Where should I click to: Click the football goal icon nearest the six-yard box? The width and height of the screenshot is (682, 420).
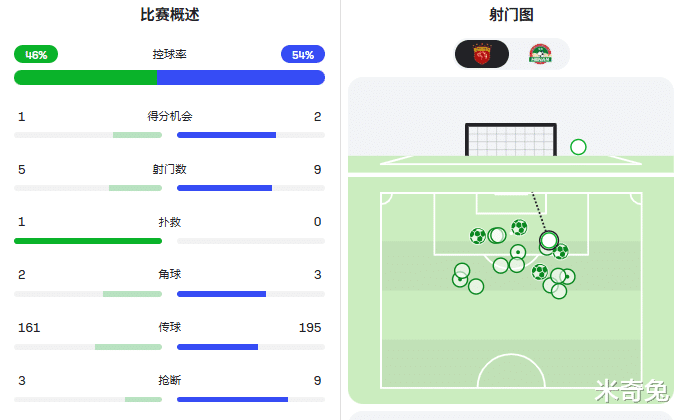(519, 227)
